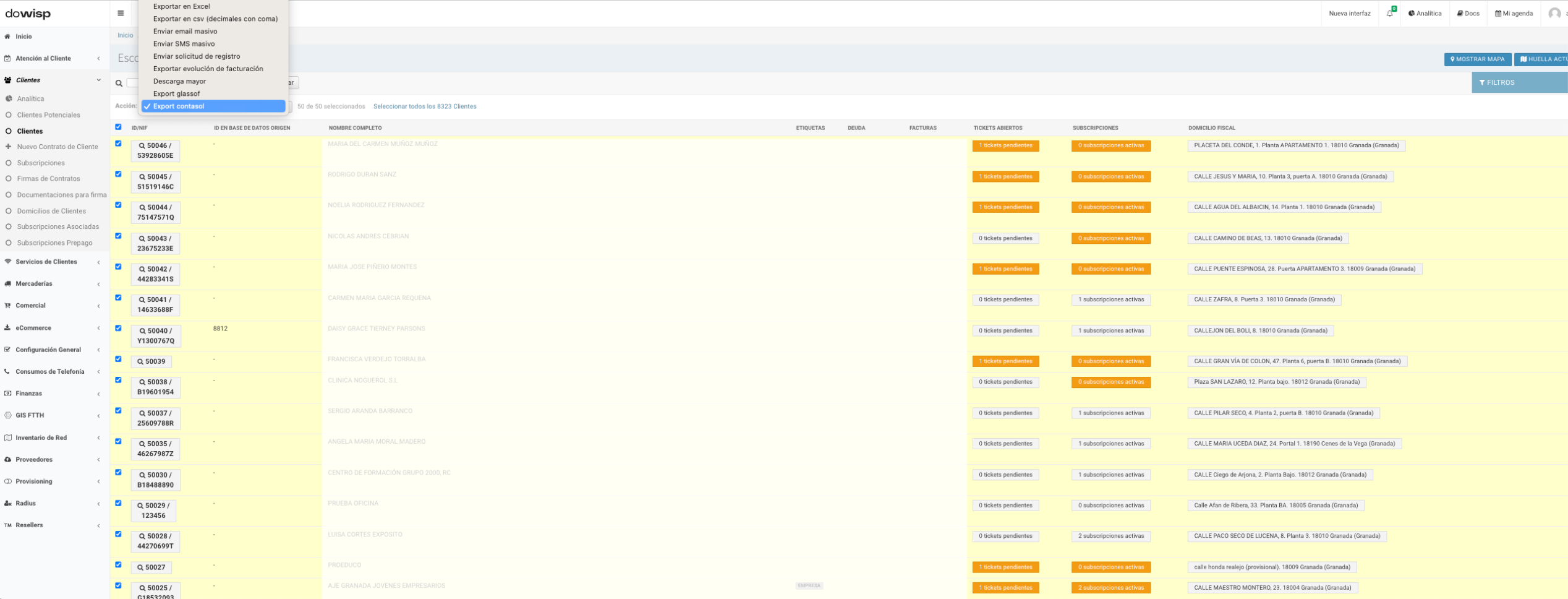
Task: Uncheck the row for client 50045
Action: point(118,175)
